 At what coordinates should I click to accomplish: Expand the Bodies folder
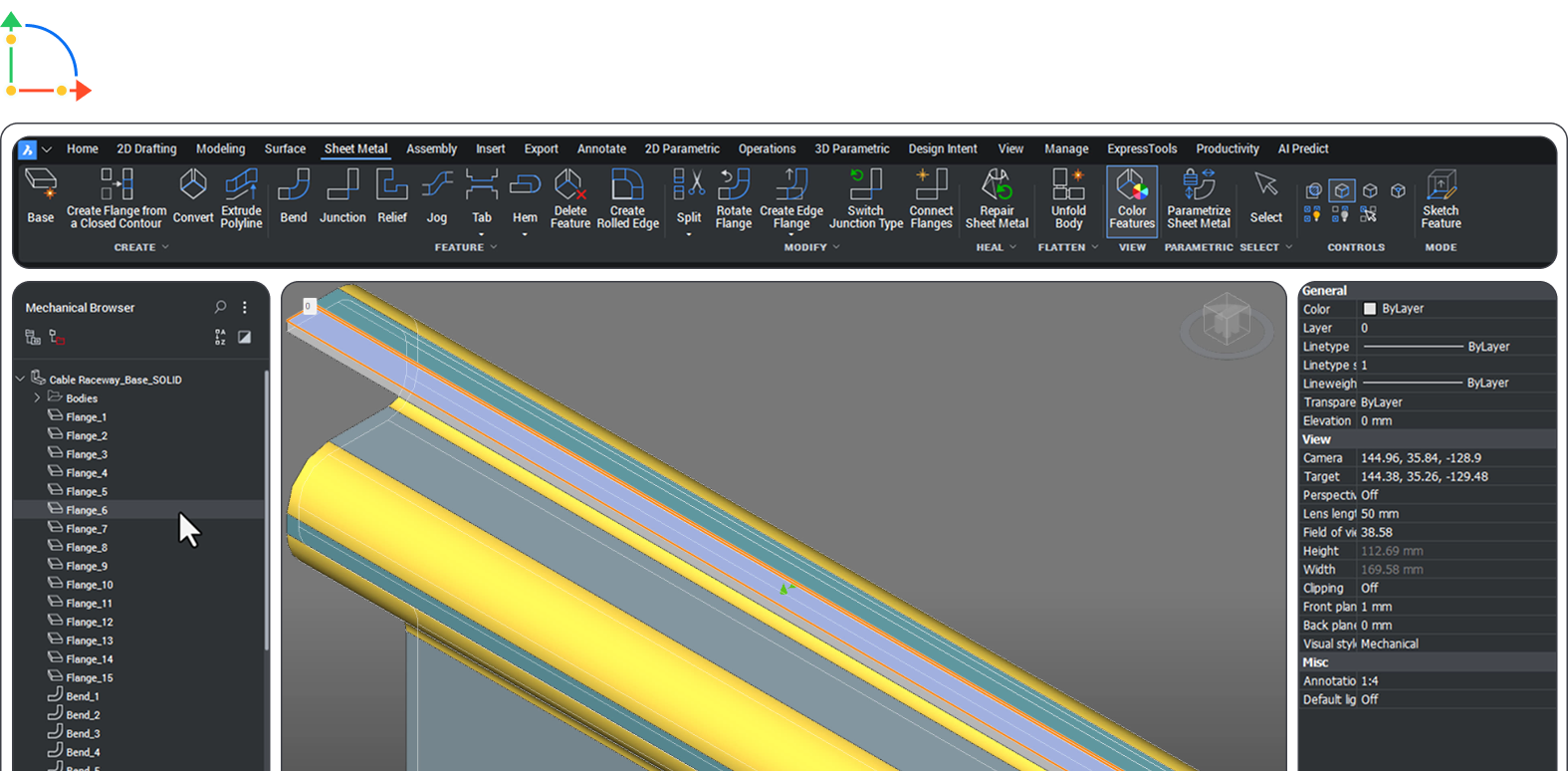(x=37, y=397)
